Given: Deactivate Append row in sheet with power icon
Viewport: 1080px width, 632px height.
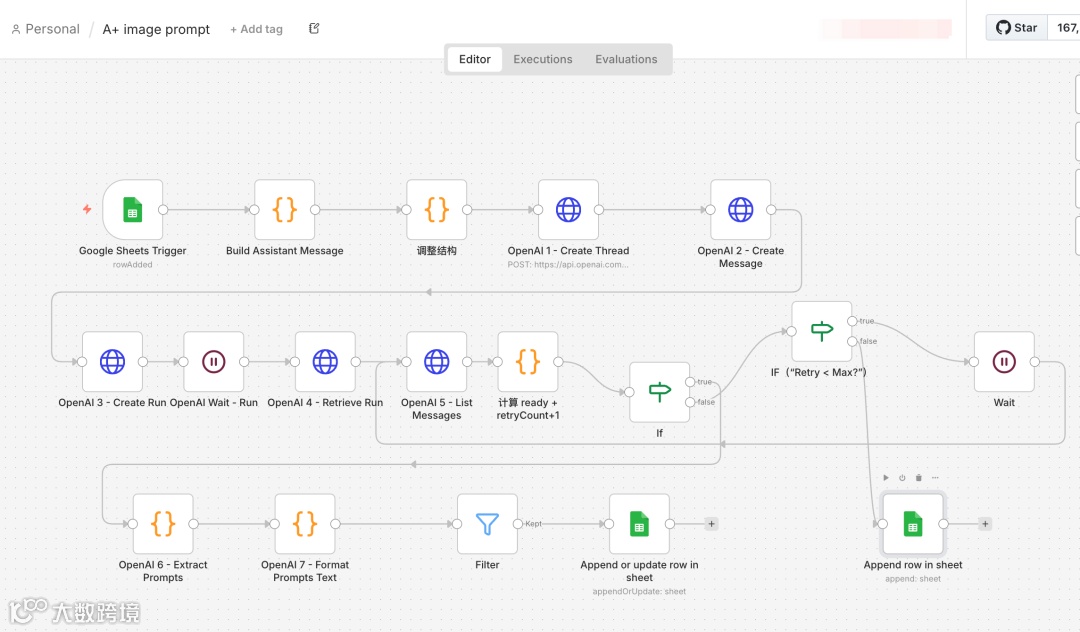Looking at the screenshot, I should tap(902, 478).
